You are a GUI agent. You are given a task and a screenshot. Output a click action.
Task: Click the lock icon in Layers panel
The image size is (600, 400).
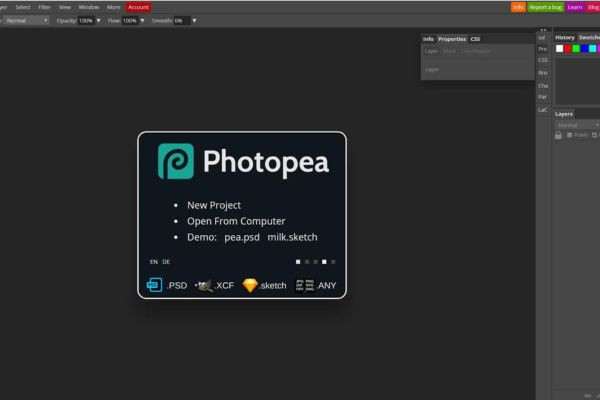click(558, 135)
